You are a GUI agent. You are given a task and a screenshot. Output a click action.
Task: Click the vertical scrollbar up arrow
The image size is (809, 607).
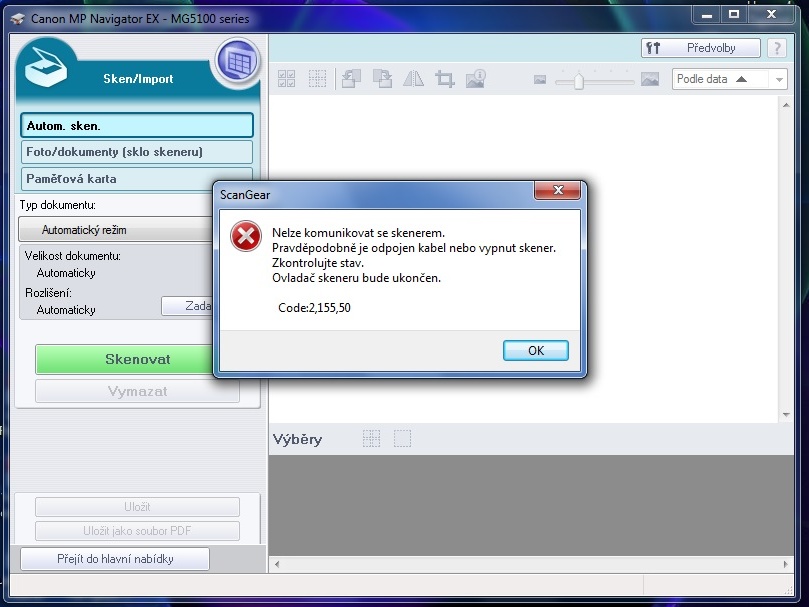(x=786, y=105)
